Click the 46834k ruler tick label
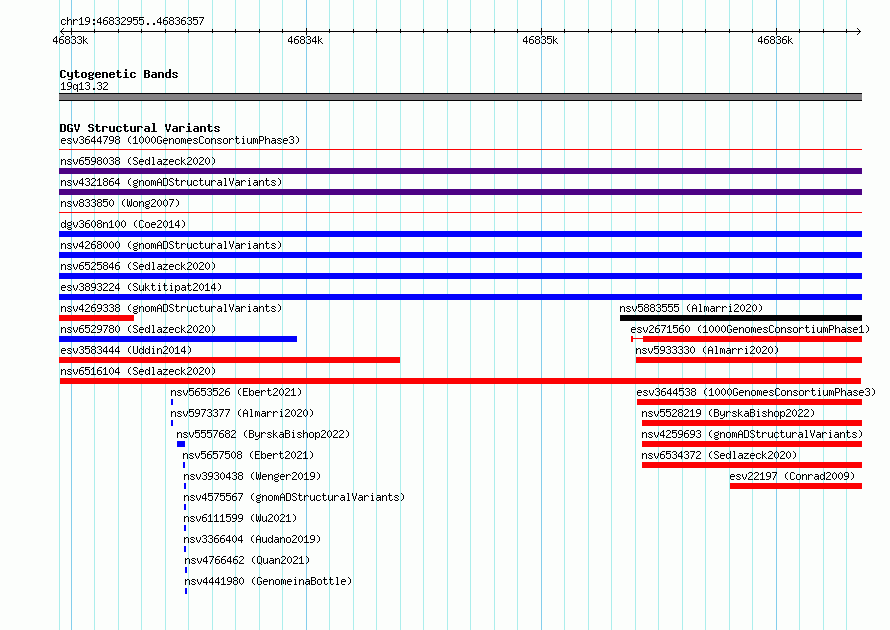The image size is (890, 630). tap(305, 40)
